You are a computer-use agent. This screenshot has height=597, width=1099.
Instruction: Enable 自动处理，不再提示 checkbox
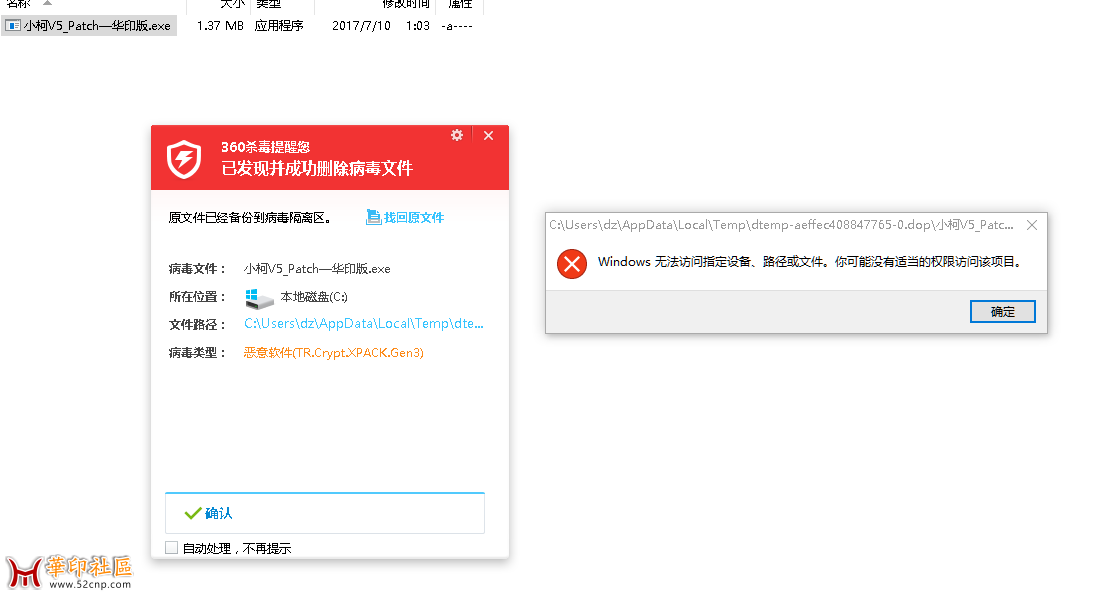tap(172, 547)
